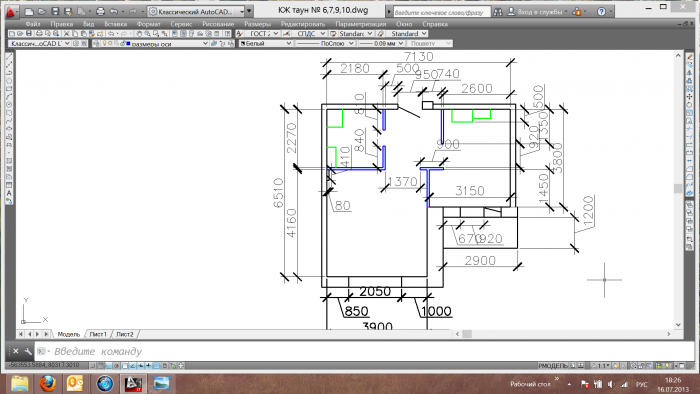Open the СПДС dimension style dropdown
Image resolution: width=700 pixels, height=394 pixels.
coord(310,33)
